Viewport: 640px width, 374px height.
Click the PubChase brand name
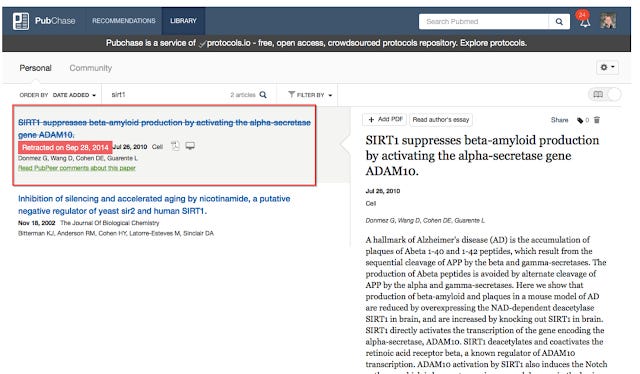coord(55,21)
